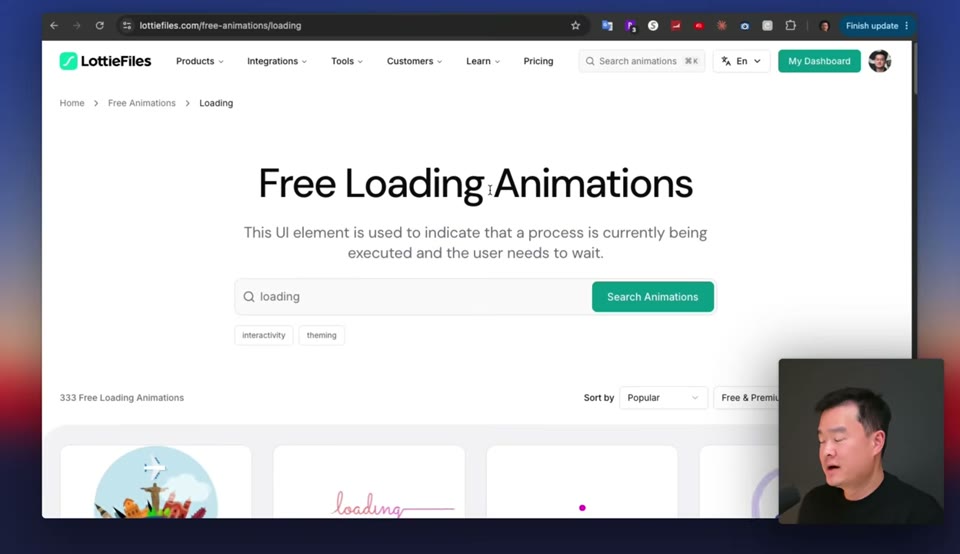Viewport: 960px width, 554px height.
Task: Click the Free Loading Animations heading
Action: 475,184
